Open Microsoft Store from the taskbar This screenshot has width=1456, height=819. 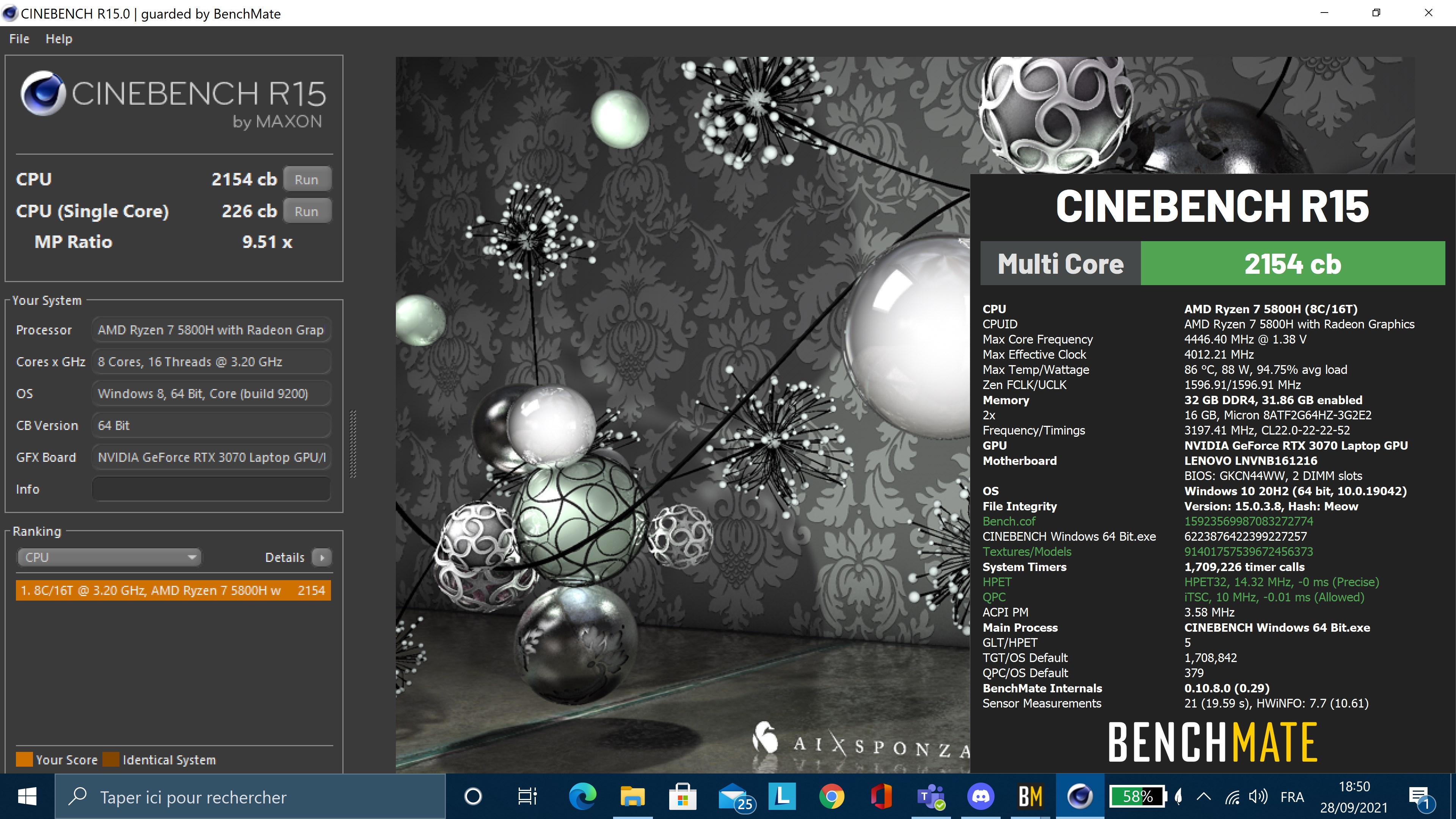click(x=682, y=796)
